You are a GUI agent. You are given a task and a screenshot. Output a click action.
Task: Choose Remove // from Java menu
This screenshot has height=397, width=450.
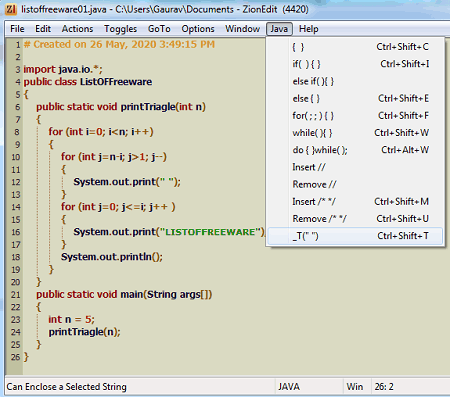tap(355, 184)
